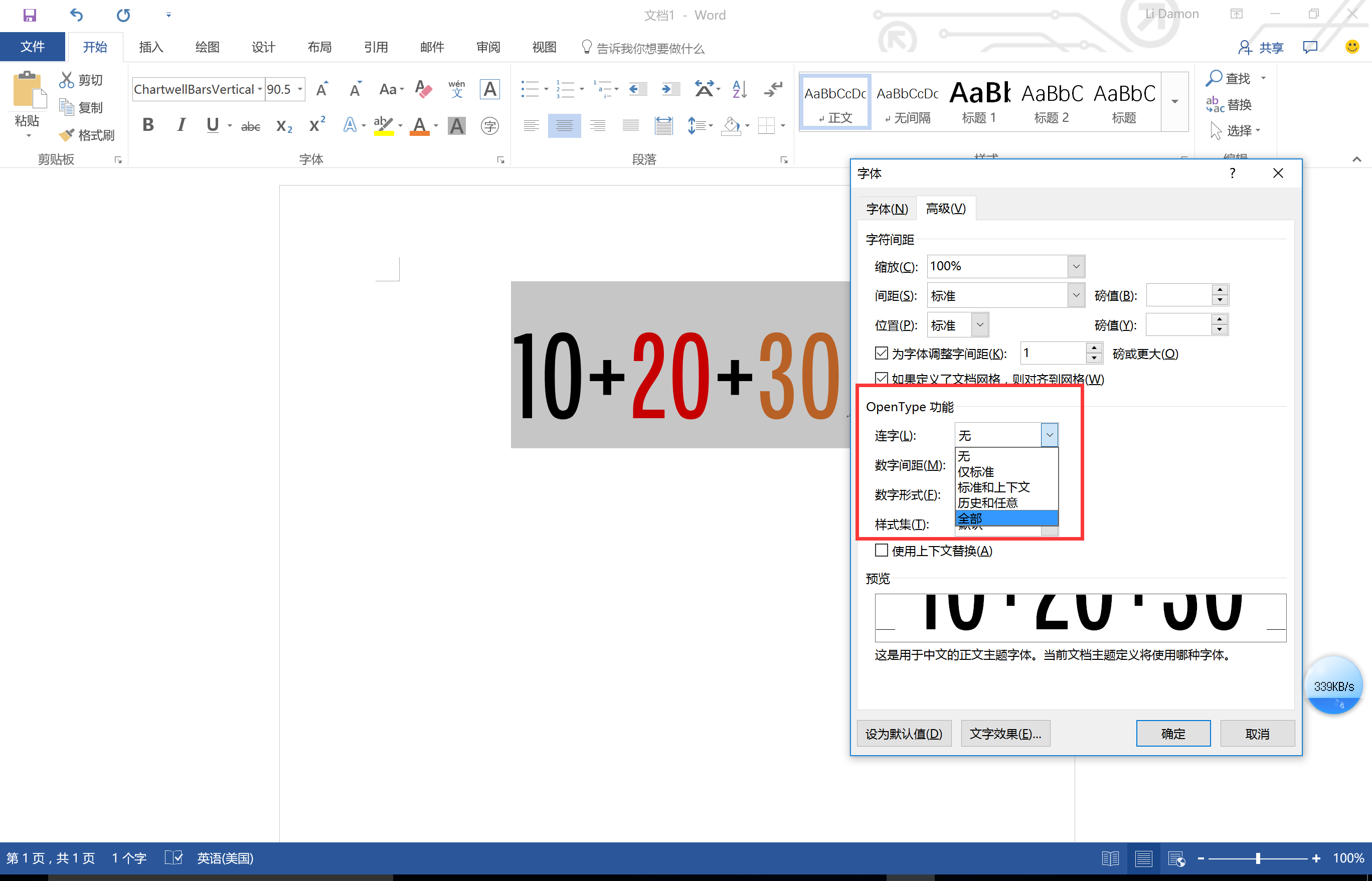The height and width of the screenshot is (881, 1372).
Task: Open 文字效果(E)... text effects button
Action: coord(1005,734)
